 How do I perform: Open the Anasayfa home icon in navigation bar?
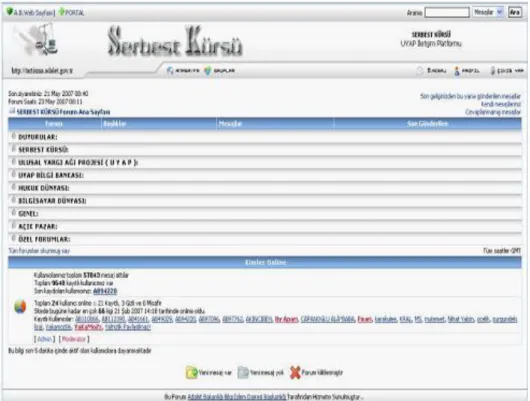[x=170, y=70]
